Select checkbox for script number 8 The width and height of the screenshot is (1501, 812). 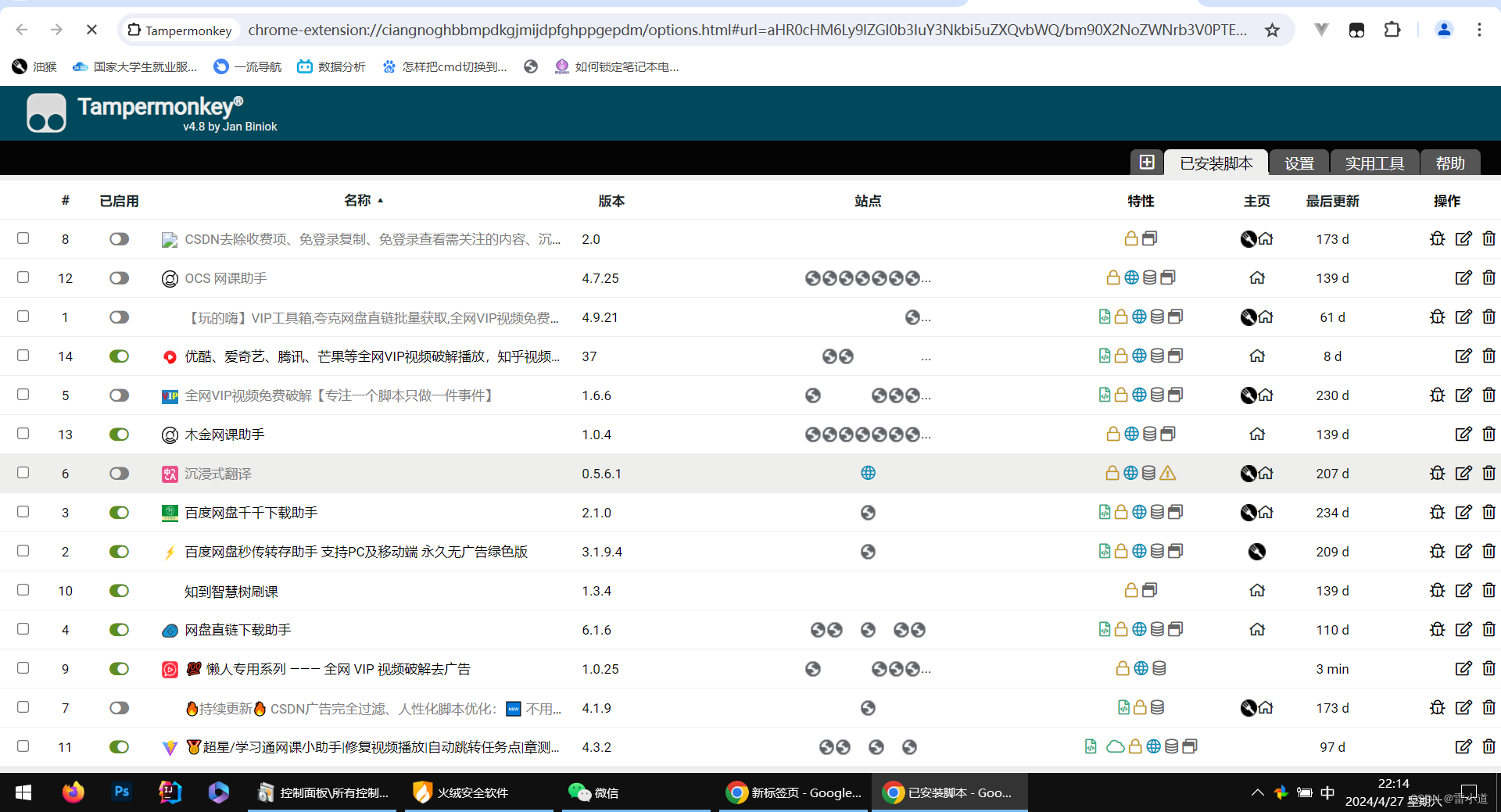pyautogui.click(x=23, y=238)
